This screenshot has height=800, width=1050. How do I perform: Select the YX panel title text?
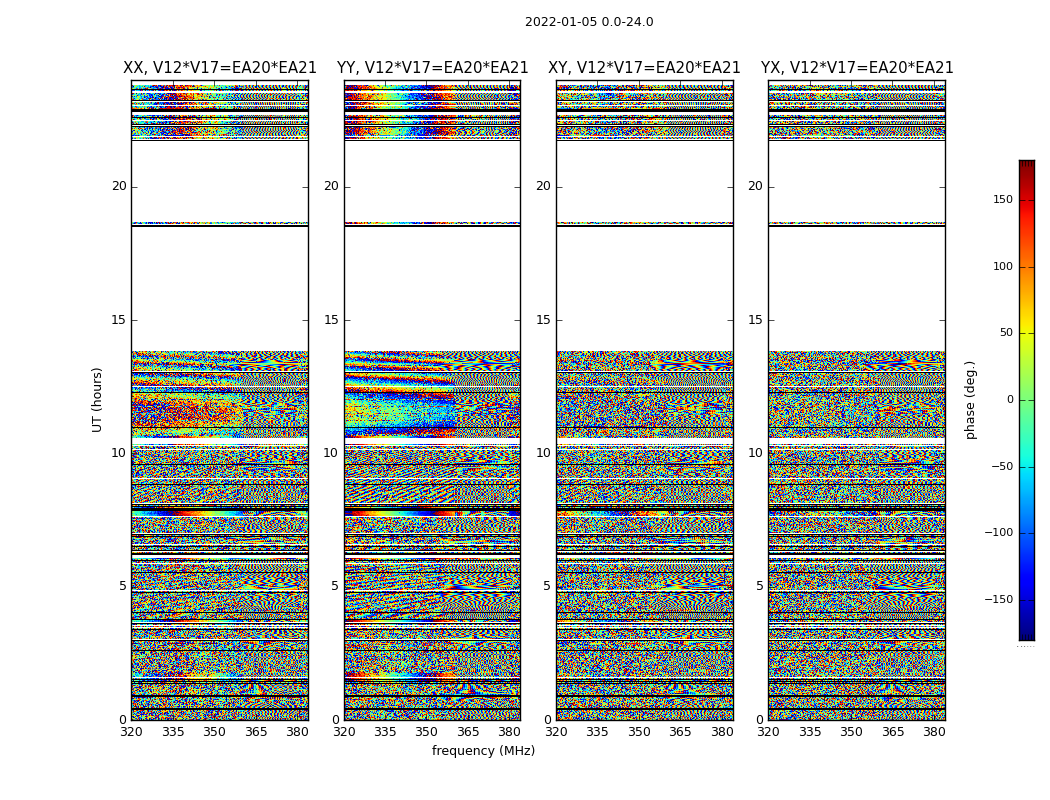[857, 68]
